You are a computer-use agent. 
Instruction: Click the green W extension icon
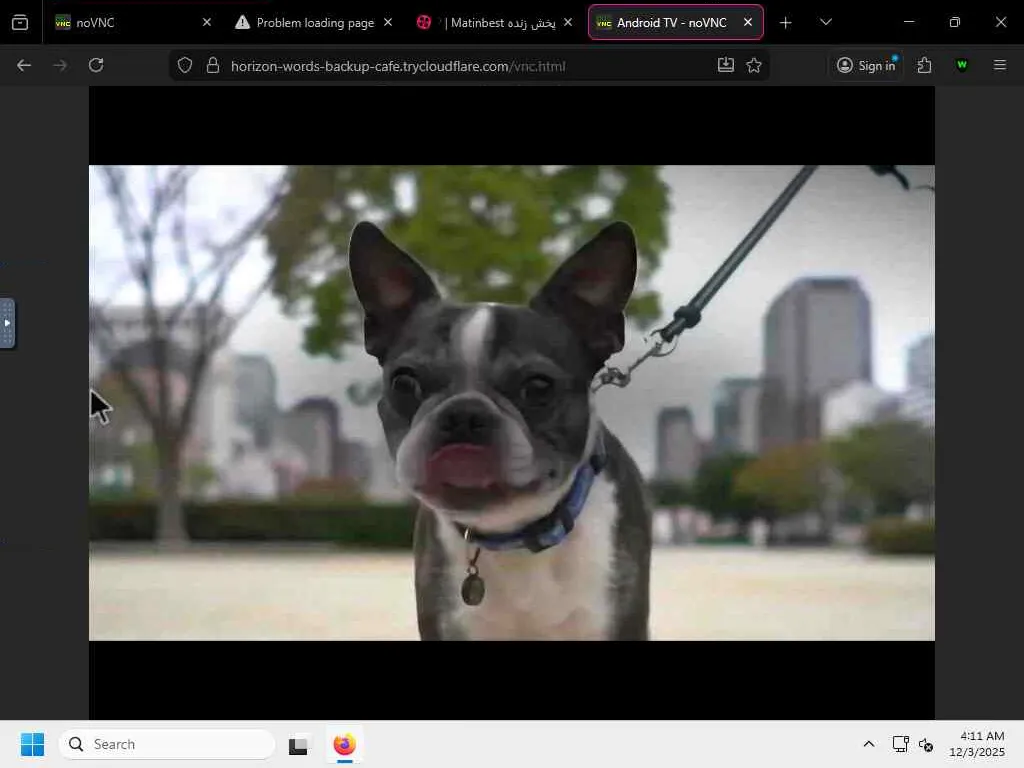[x=962, y=65]
